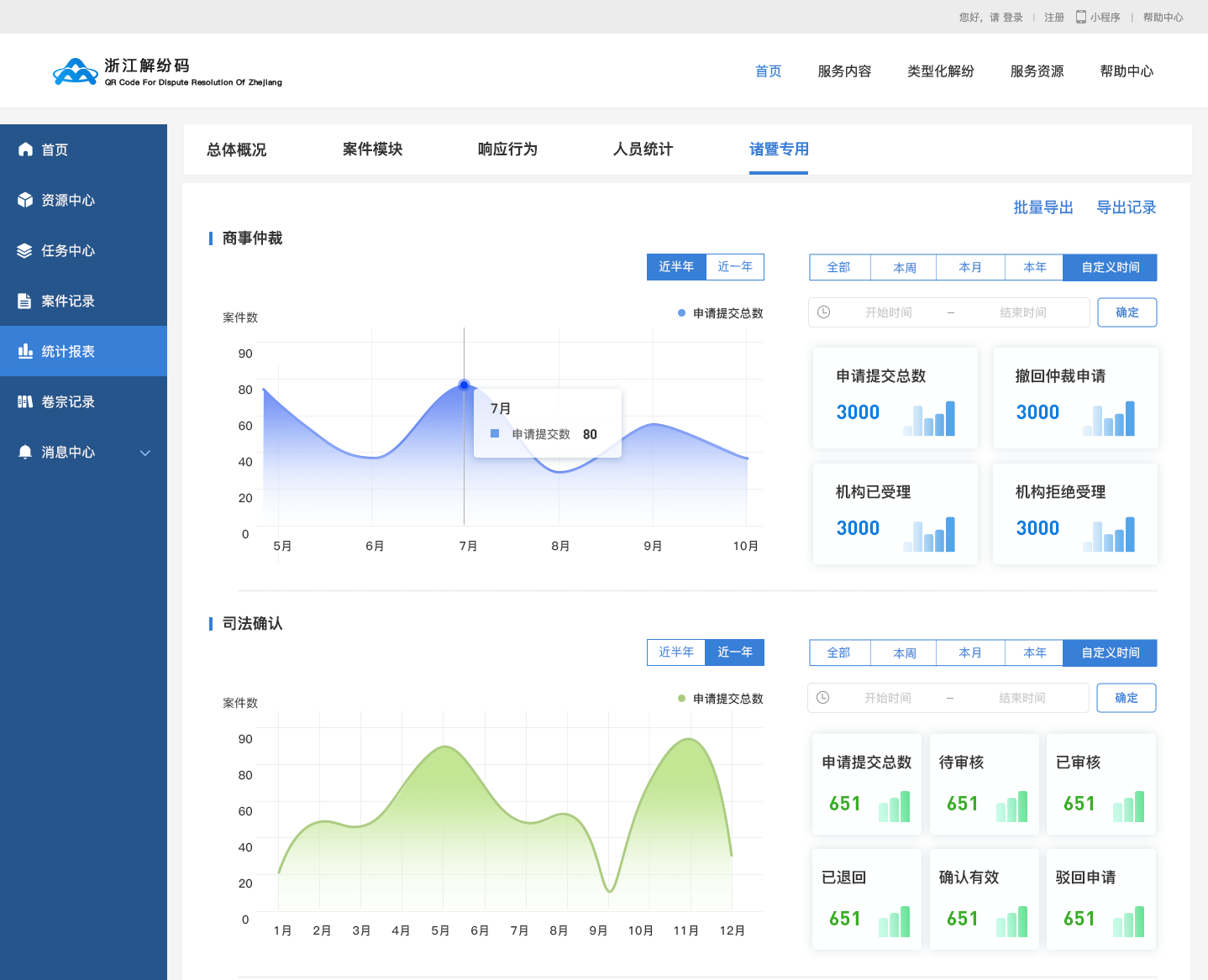The width and height of the screenshot is (1208, 980).
Task: Click the 卷宗记录 books icon
Action: 25,401
